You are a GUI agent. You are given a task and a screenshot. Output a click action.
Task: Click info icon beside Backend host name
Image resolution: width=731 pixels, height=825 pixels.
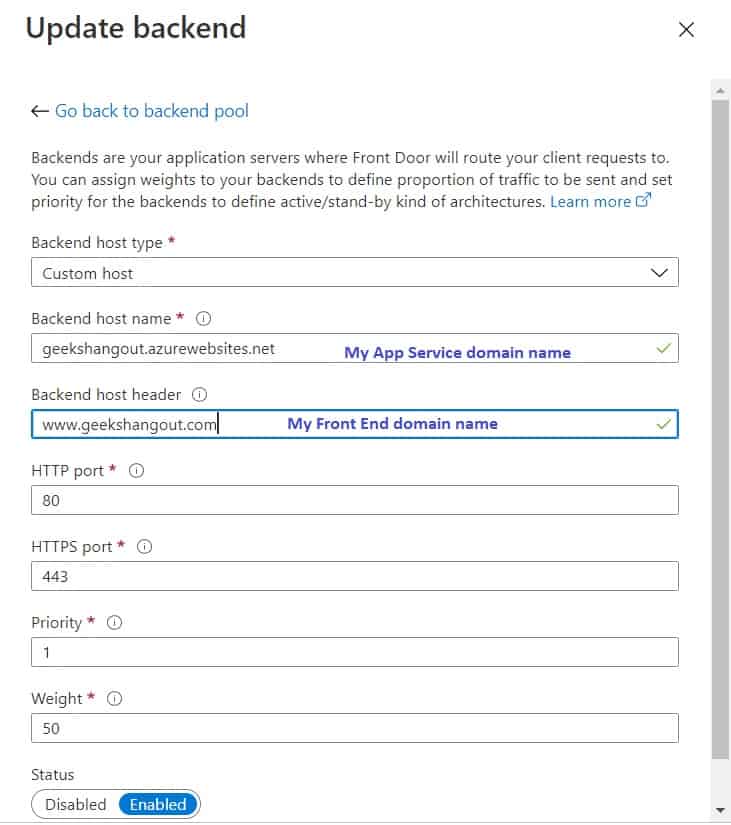pos(203,318)
